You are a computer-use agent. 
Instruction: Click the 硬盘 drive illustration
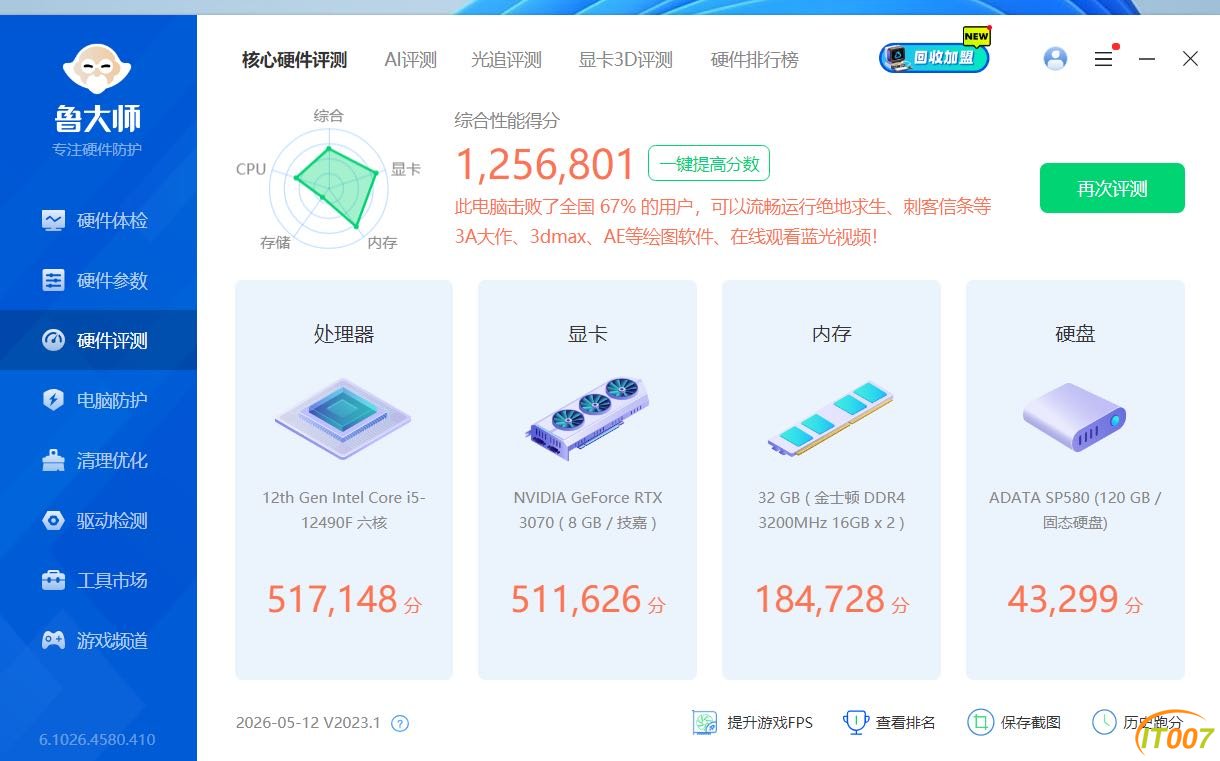pos(1074,417)
